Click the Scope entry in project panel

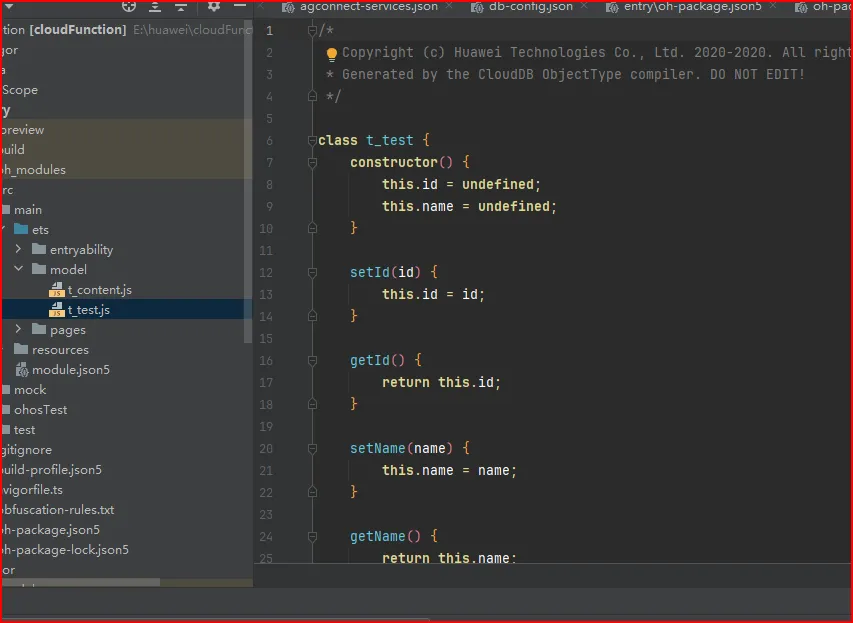pyautogui.click(x=20, y=90)
